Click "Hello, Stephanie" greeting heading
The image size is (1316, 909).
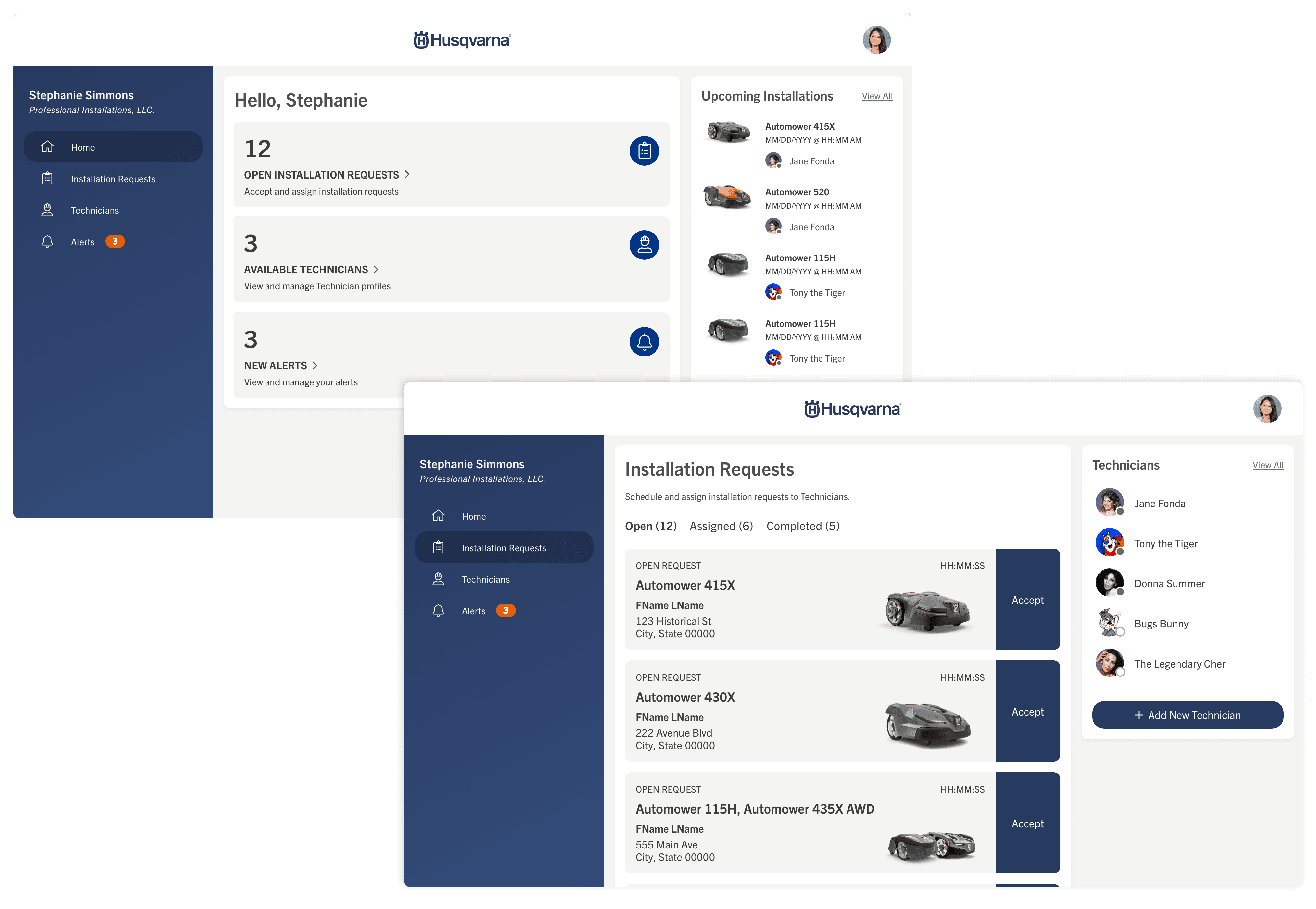point(301,100)
